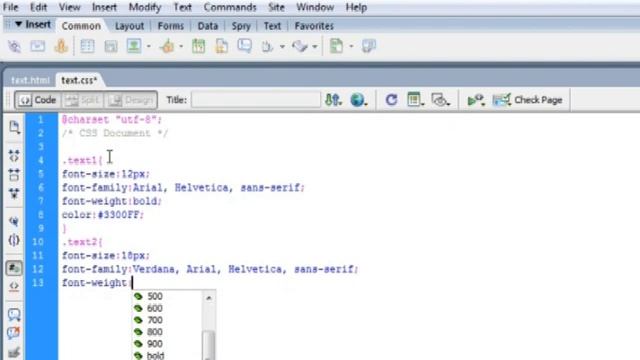640x360 pixels.
Task: Collapse Full Tag in coding toolbar
Action: 14,156
